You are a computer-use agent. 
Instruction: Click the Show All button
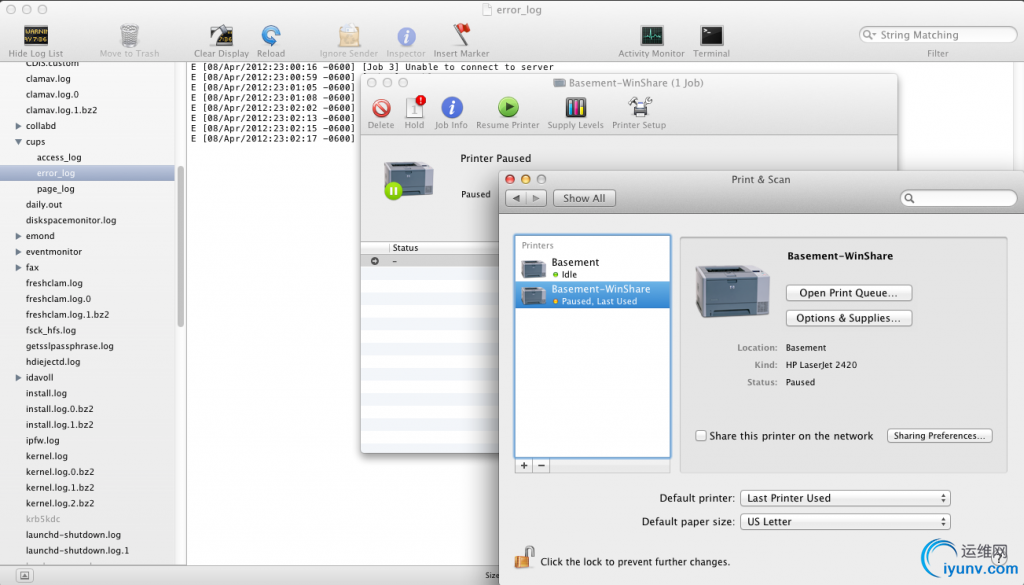point(584,198)
